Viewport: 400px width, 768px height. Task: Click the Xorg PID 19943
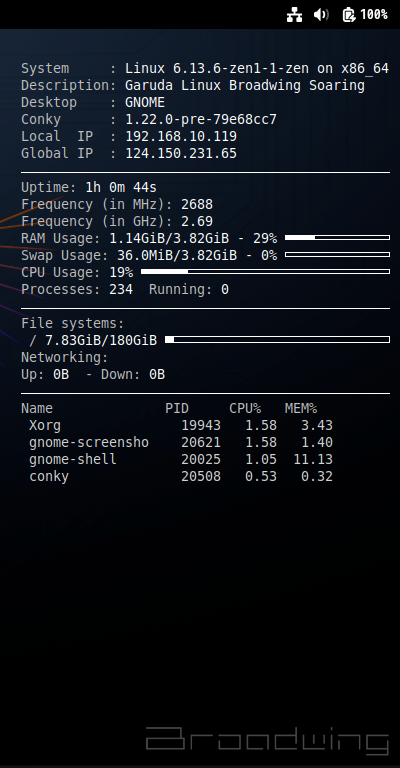click(x=201, y=426)
